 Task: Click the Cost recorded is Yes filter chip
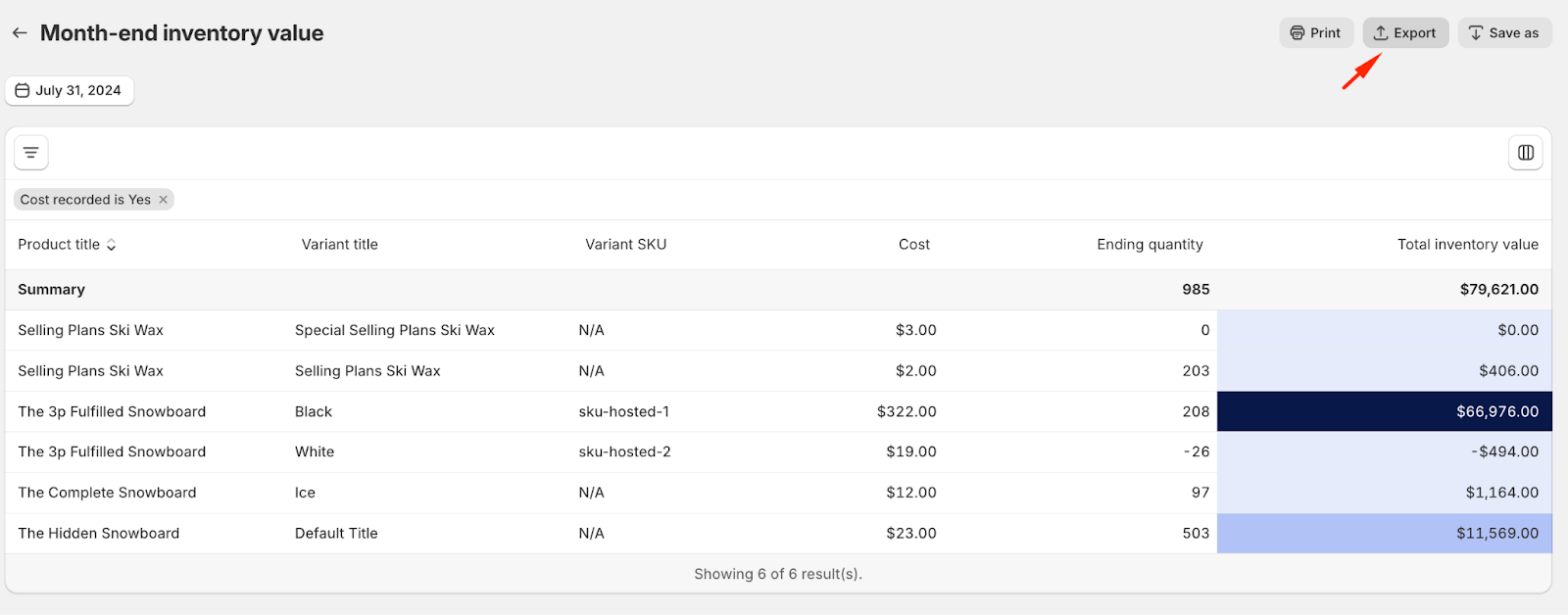(84, 200)
